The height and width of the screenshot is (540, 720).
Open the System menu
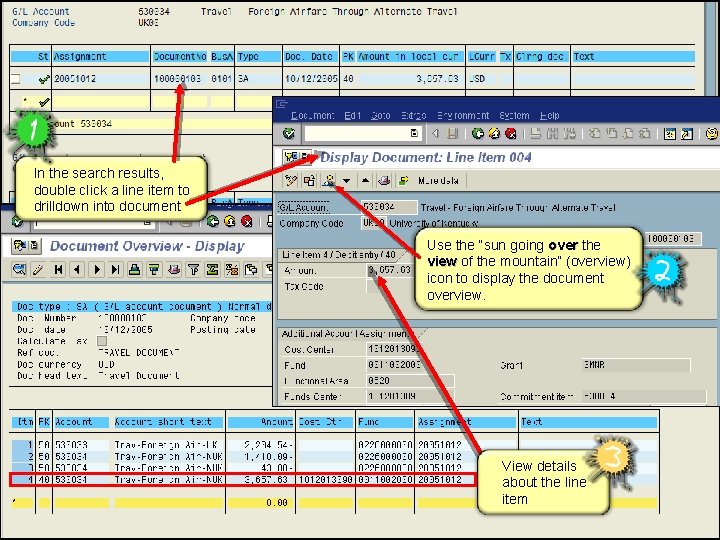pyautogui.click(x=514, y=116)
